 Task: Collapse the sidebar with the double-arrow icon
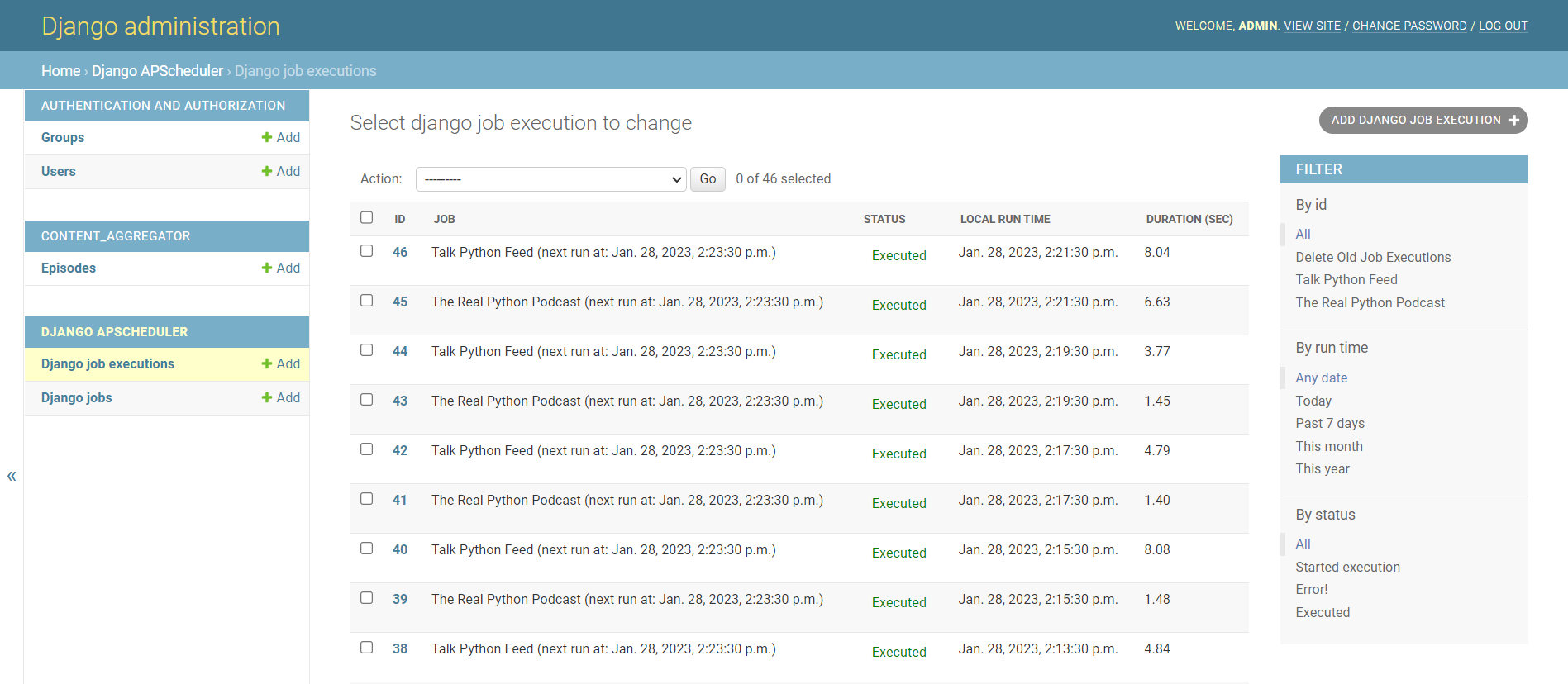[x=12, y=476]
